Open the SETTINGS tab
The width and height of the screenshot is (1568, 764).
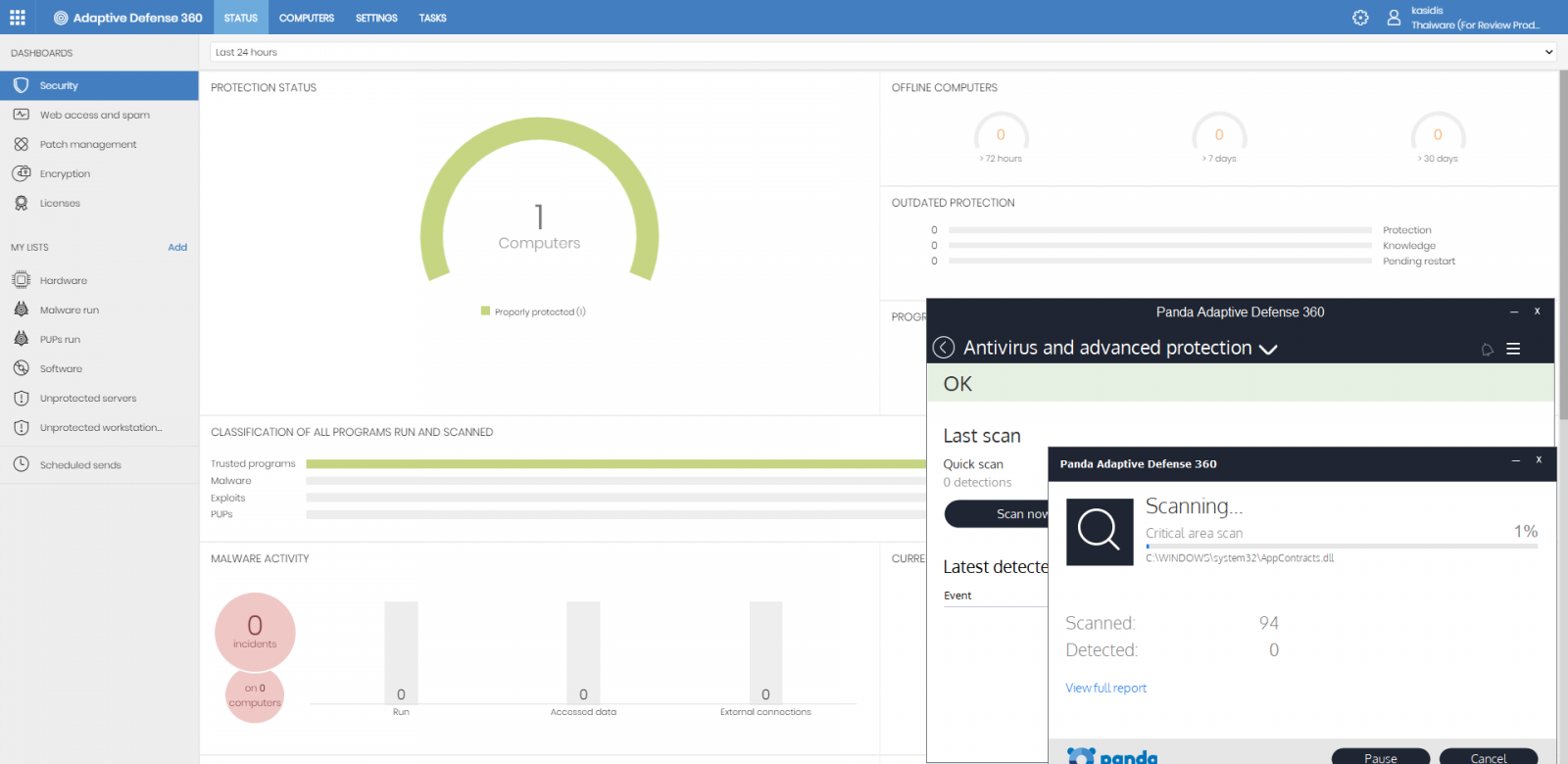point(376,18)
